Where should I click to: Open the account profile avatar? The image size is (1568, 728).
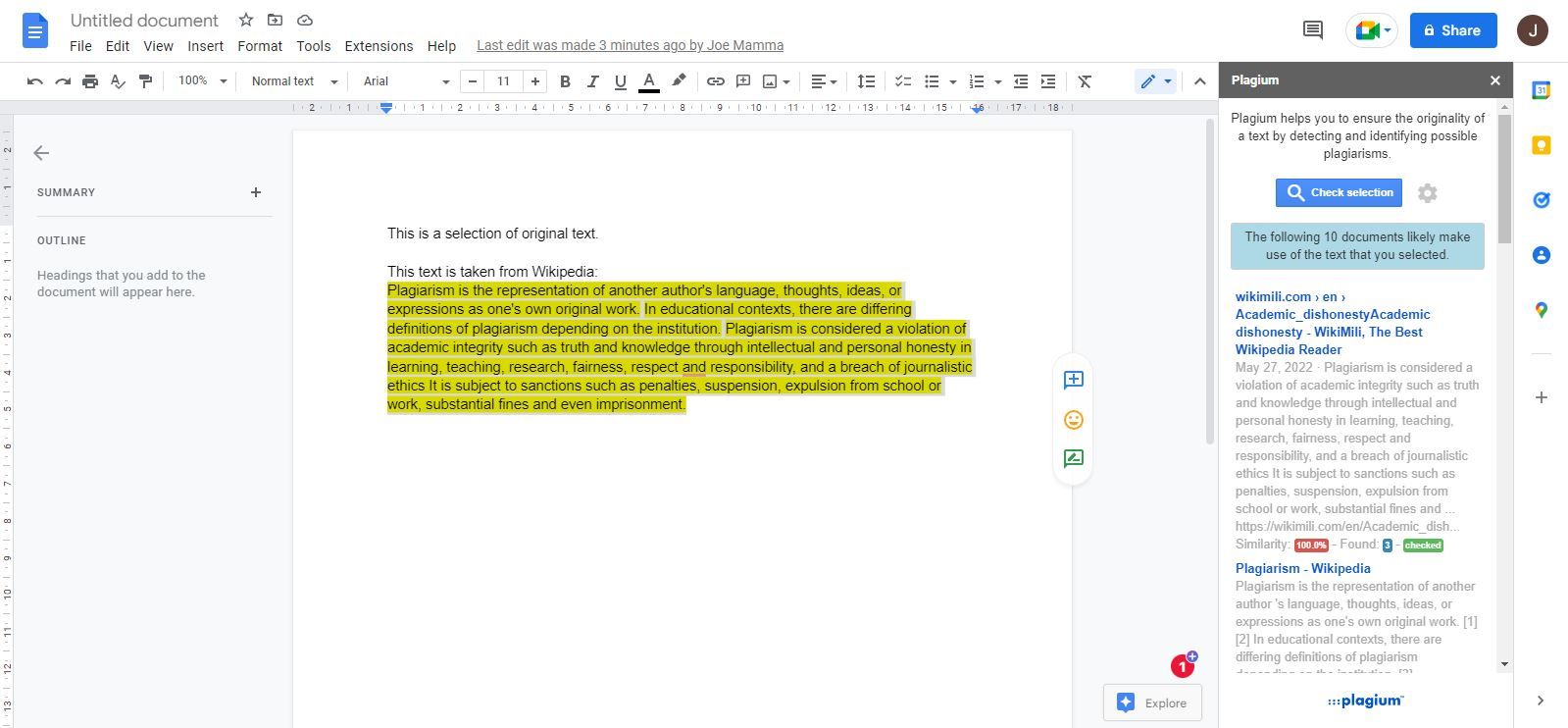(x=1533, y=30)
